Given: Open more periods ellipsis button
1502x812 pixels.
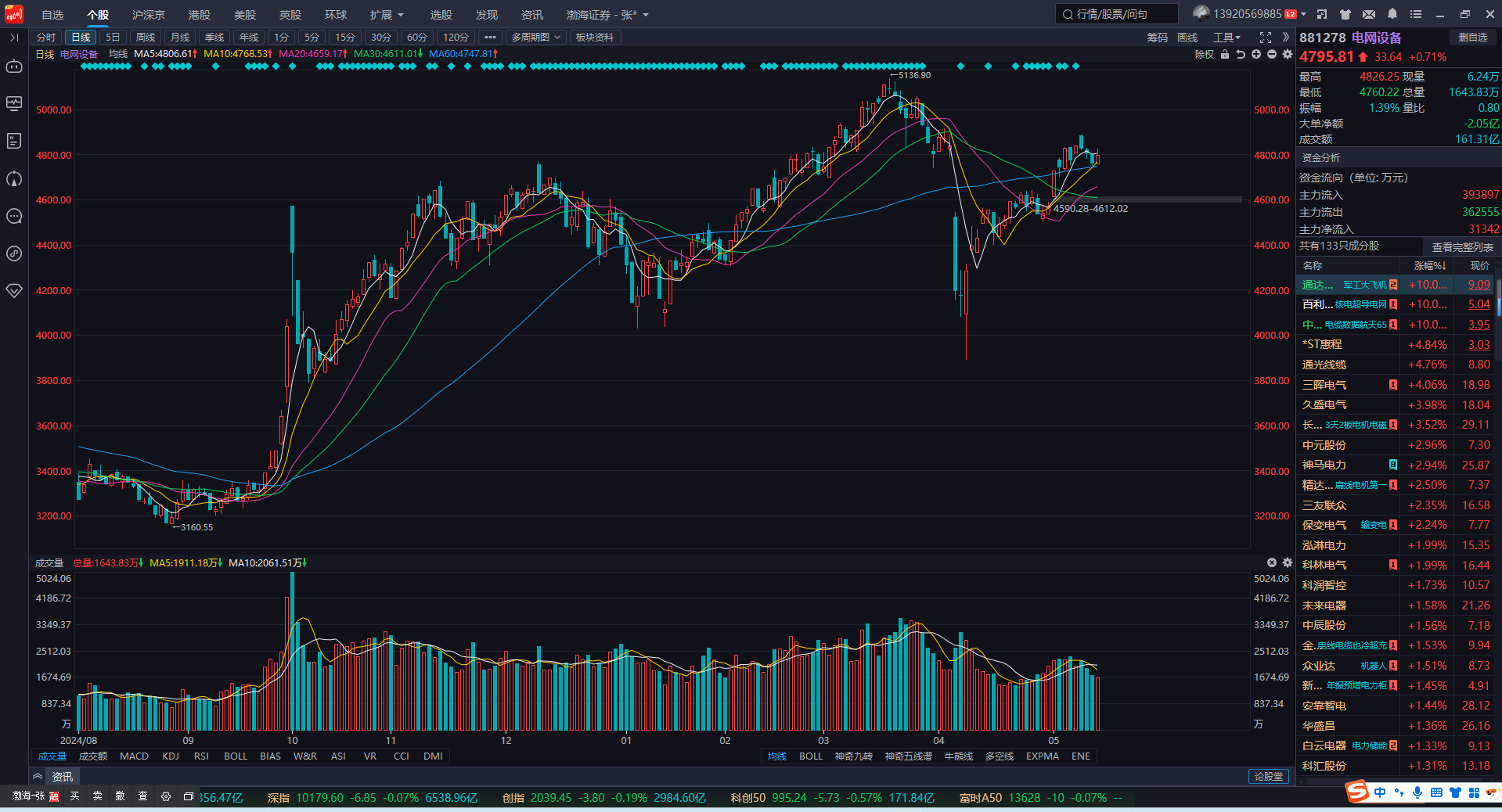Looking at the screenshot, I should pos(490,38).
